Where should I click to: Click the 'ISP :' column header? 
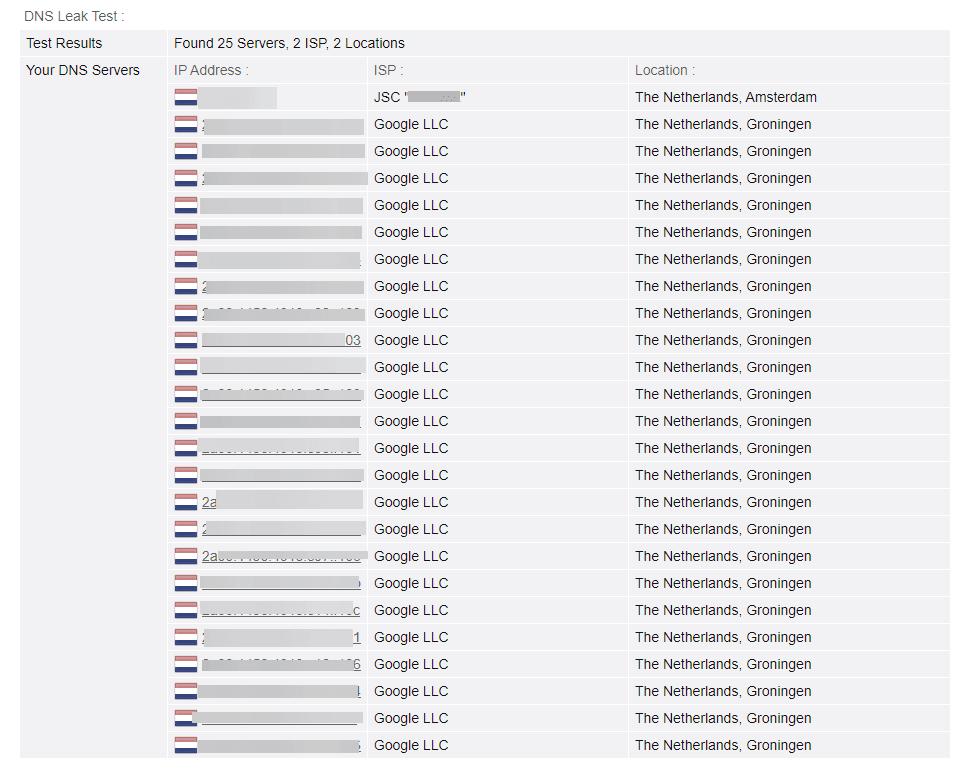(388, 71)
